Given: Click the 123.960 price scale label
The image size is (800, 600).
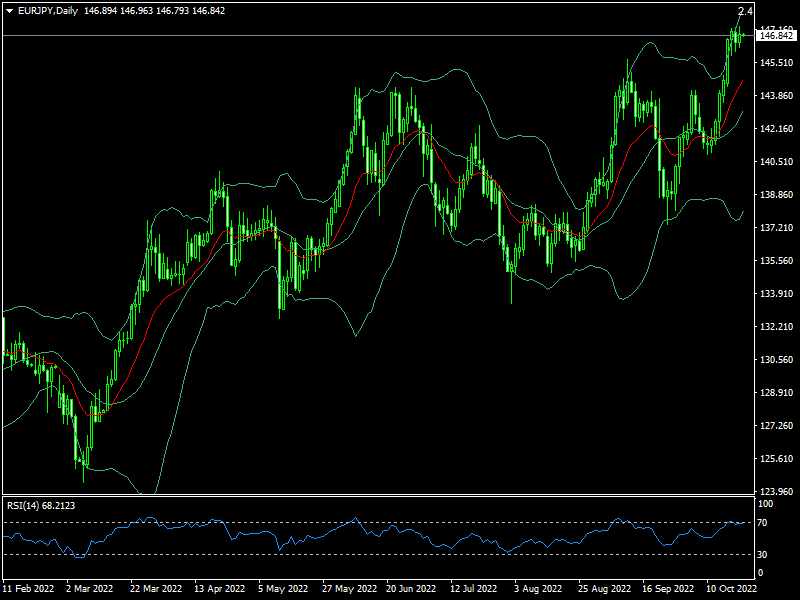Looking at the screenshot, I should [777, 491].
